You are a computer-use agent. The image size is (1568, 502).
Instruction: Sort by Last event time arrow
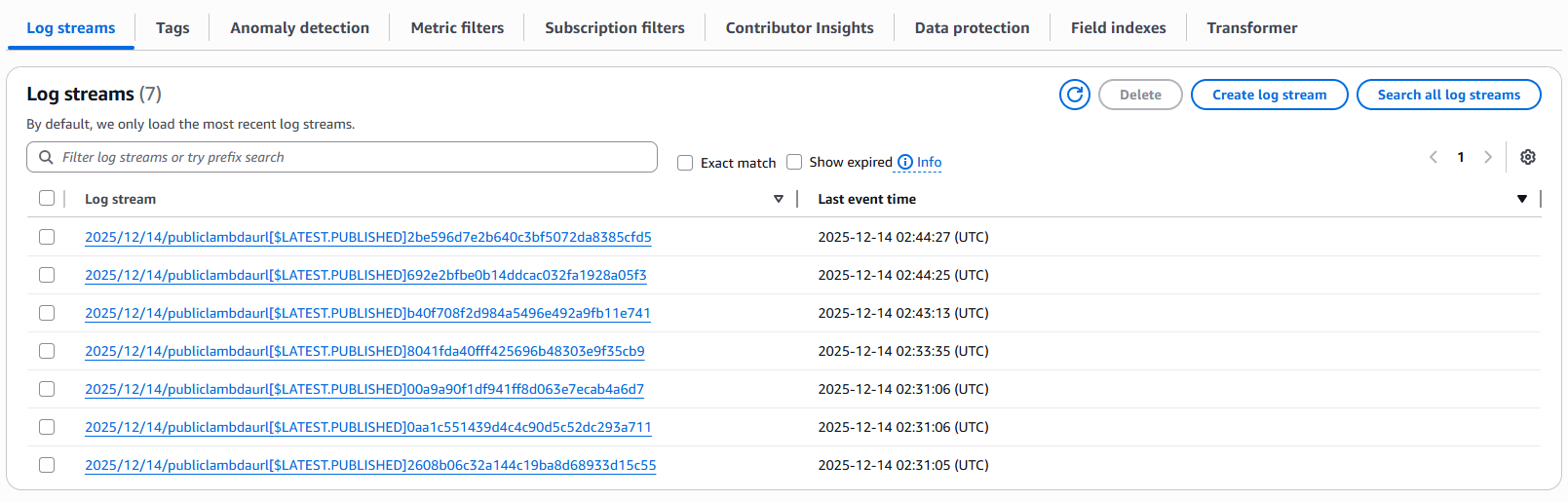[1521, 199]
